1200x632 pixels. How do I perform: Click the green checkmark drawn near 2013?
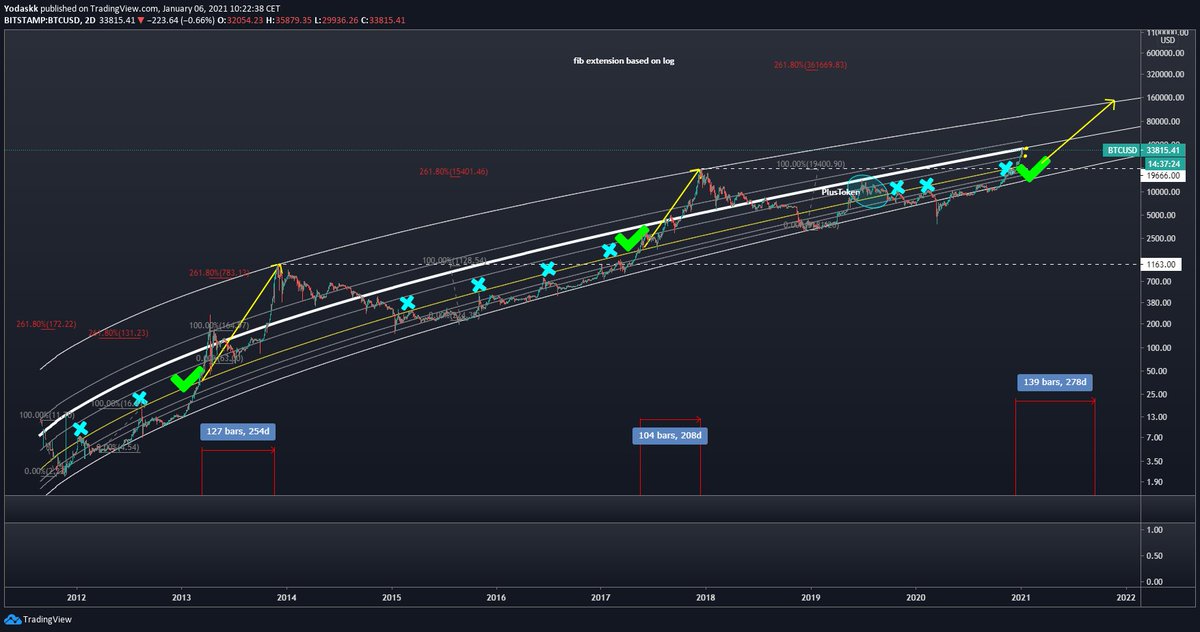pos(189,380)
